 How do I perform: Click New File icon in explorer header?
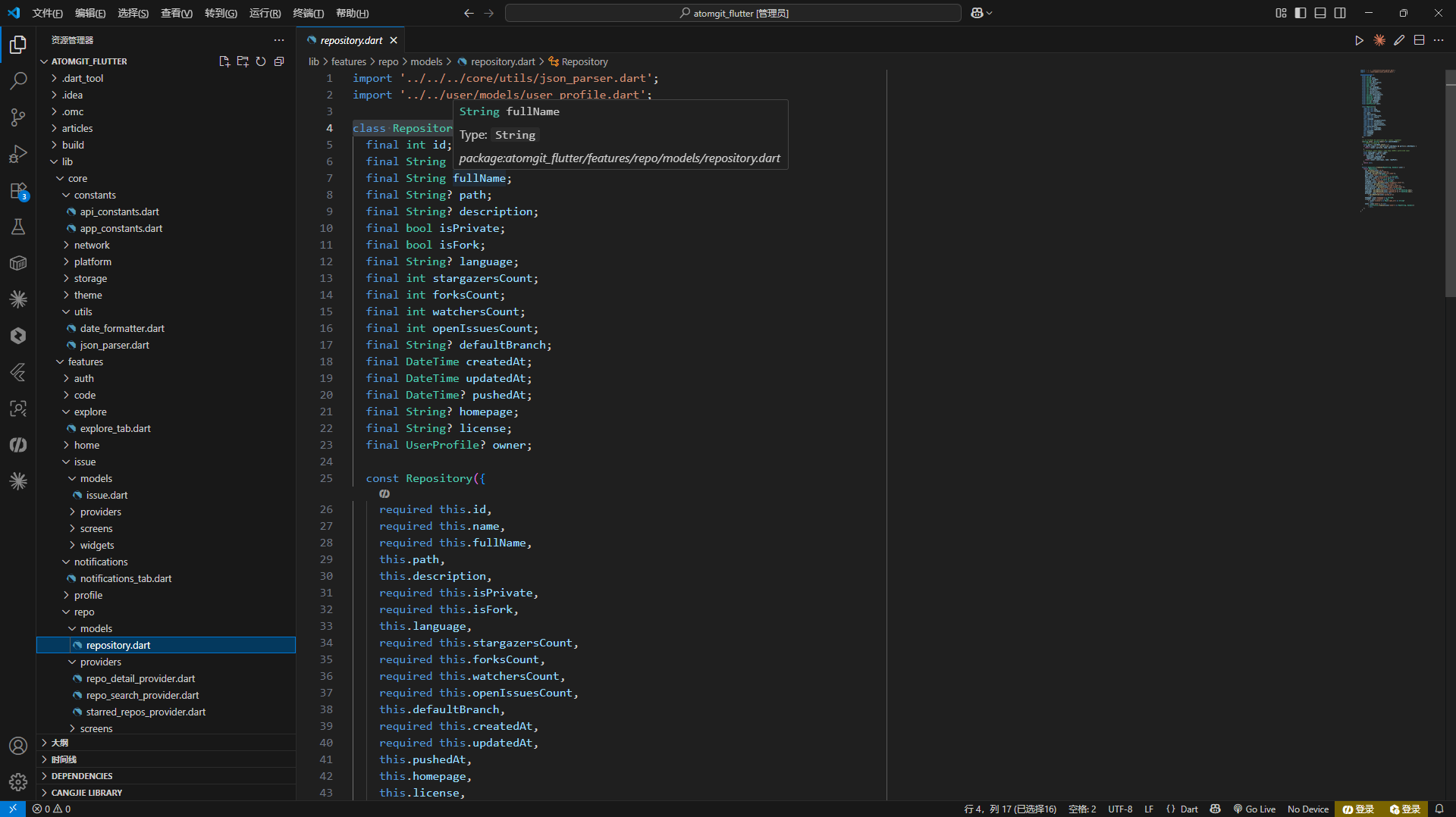pos(224,61)
